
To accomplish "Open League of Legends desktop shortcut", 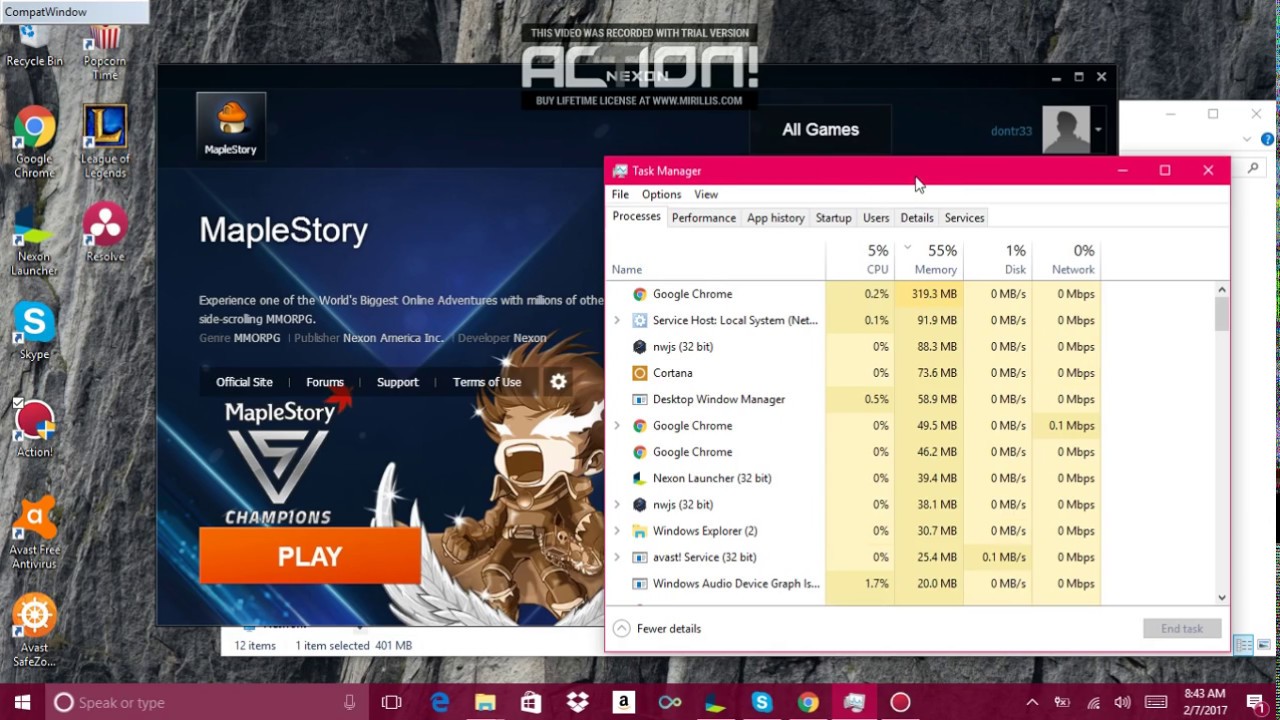I will coord(105,141).
